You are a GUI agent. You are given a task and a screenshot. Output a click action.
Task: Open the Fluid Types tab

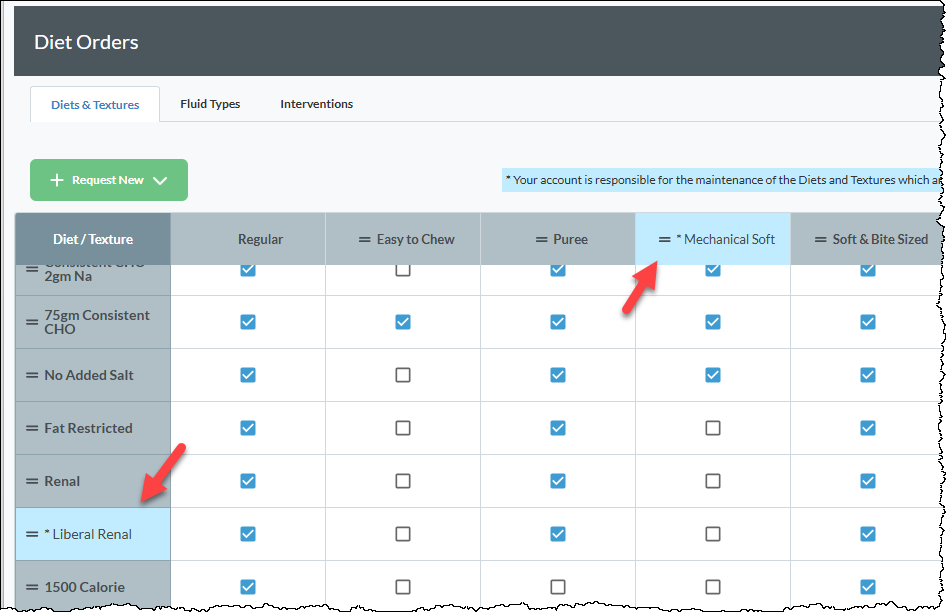point(210,104)
